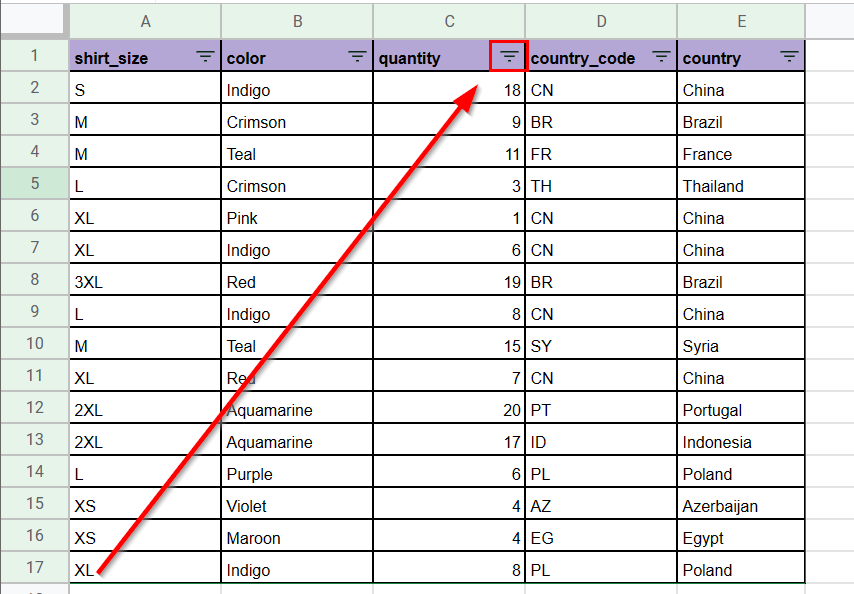The width and height of the screenshot is (854, 594).
Task: Select column D header
Action: 601,21
